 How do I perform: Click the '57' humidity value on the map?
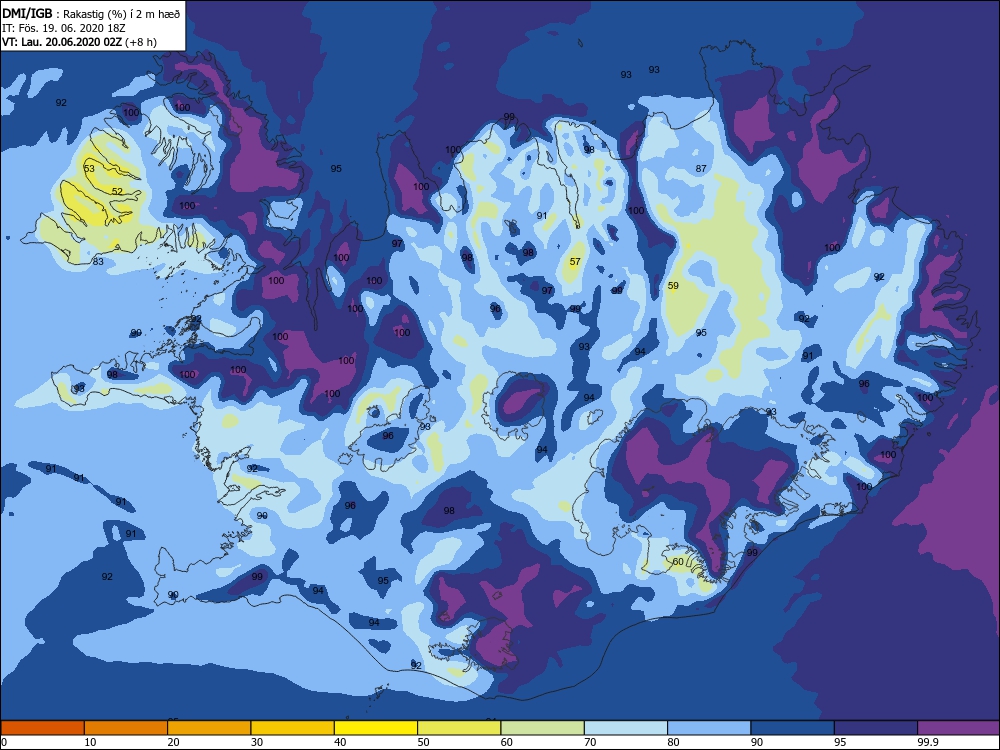point(575,261)
